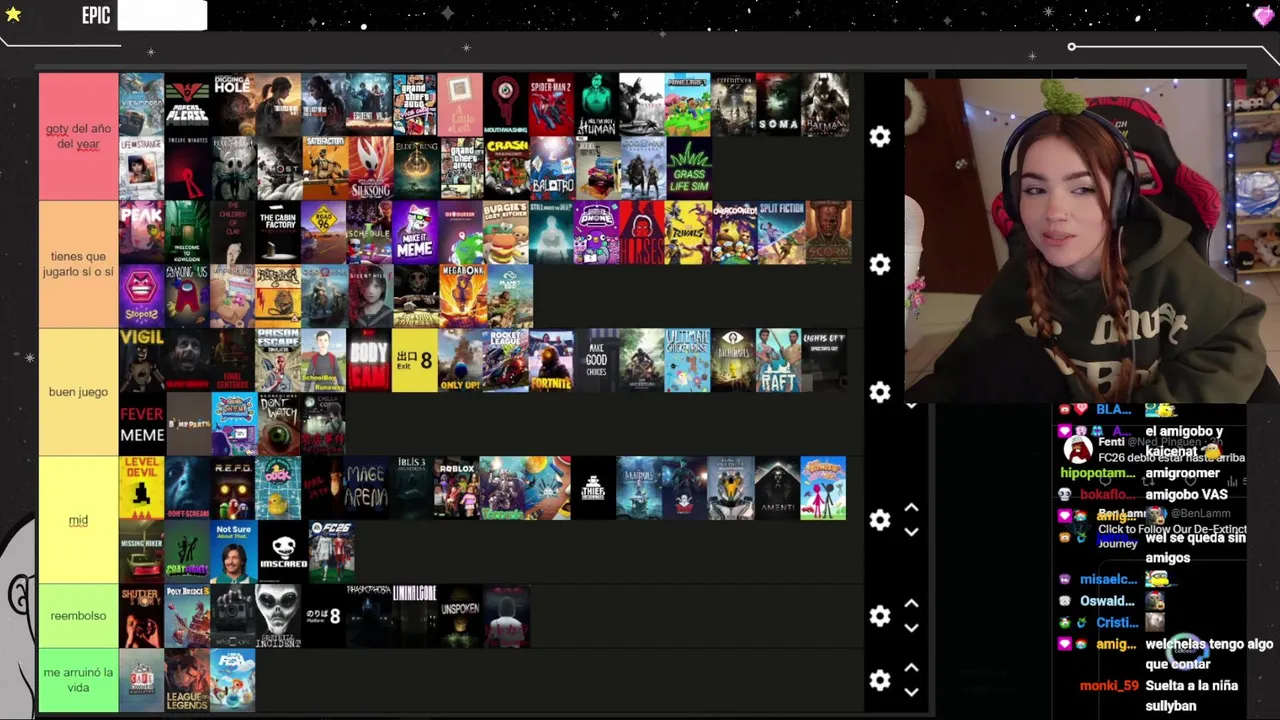The width and height of the screenshot is (1280, 720).
Task: Select the Split Fiction cover
Action: [781, 232]
